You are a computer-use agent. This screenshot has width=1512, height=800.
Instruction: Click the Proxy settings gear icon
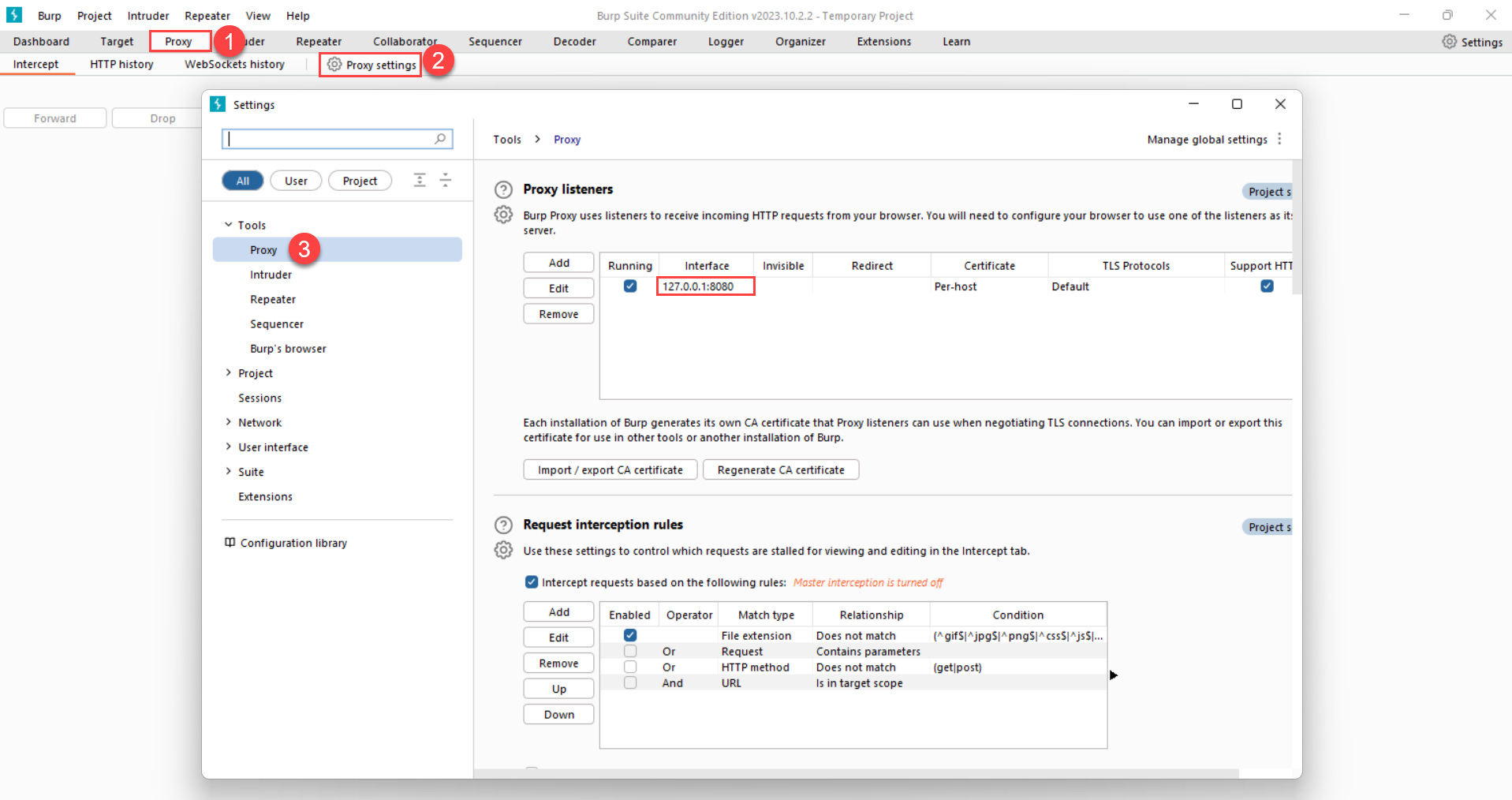click(x=334, y=65)
